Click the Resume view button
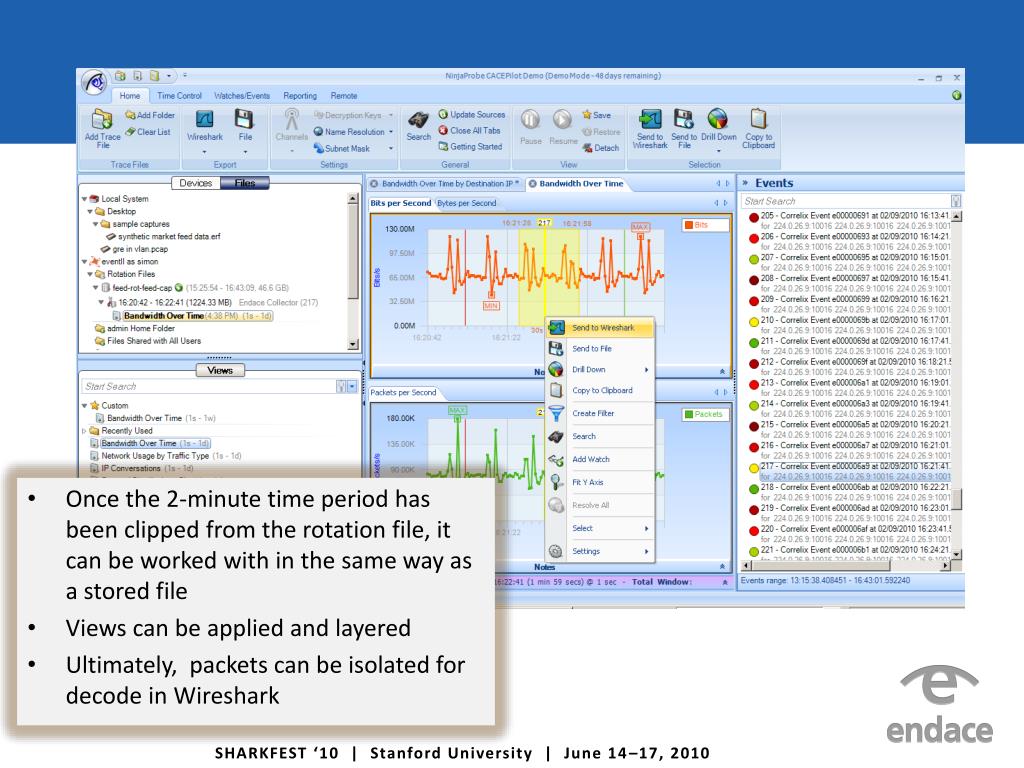 click(x=563, y=127)
